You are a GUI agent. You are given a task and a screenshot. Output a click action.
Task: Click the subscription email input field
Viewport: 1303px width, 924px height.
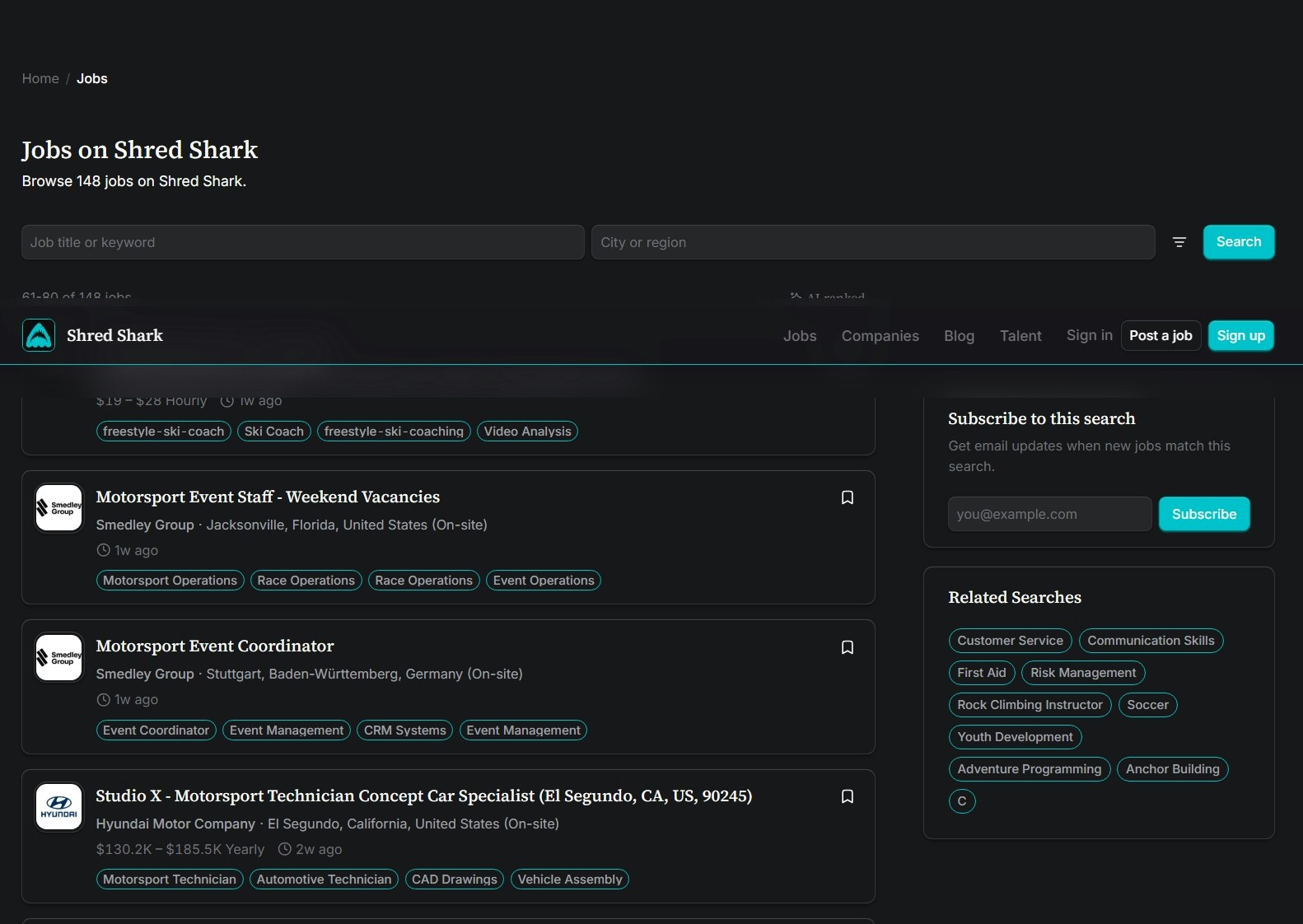[1049, 514]
